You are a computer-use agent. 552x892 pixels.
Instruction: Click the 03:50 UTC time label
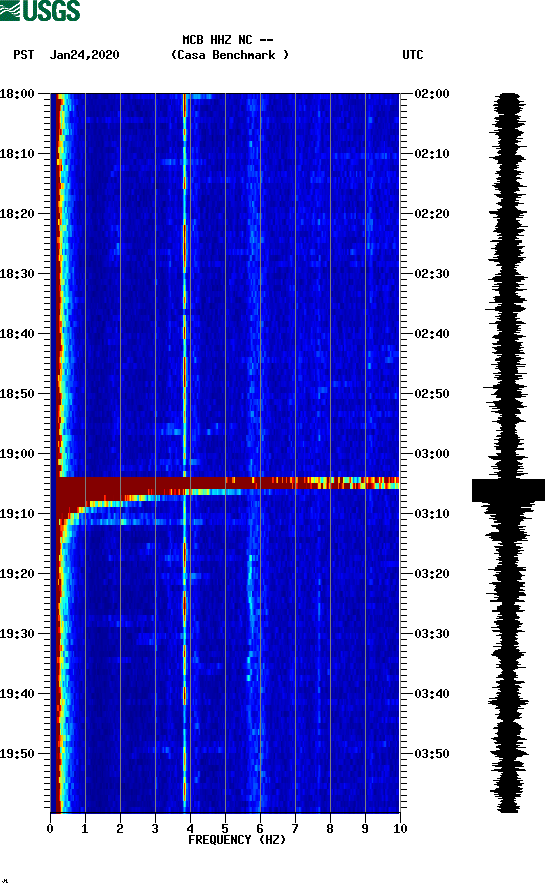[x=432, y=754]
